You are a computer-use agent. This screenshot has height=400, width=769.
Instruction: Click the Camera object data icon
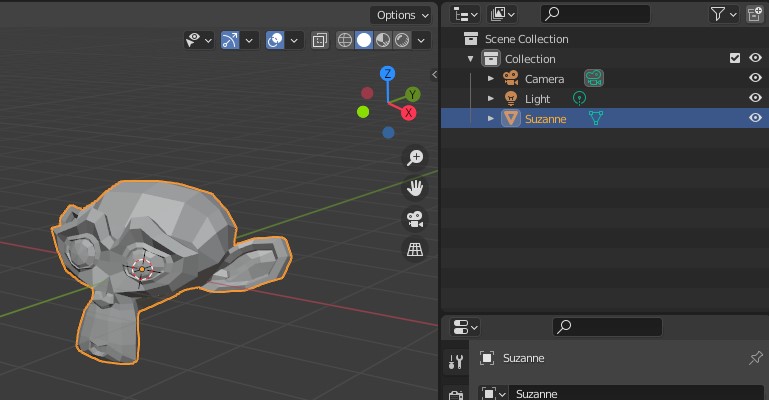pyautogui.click(x=594, y=78)
